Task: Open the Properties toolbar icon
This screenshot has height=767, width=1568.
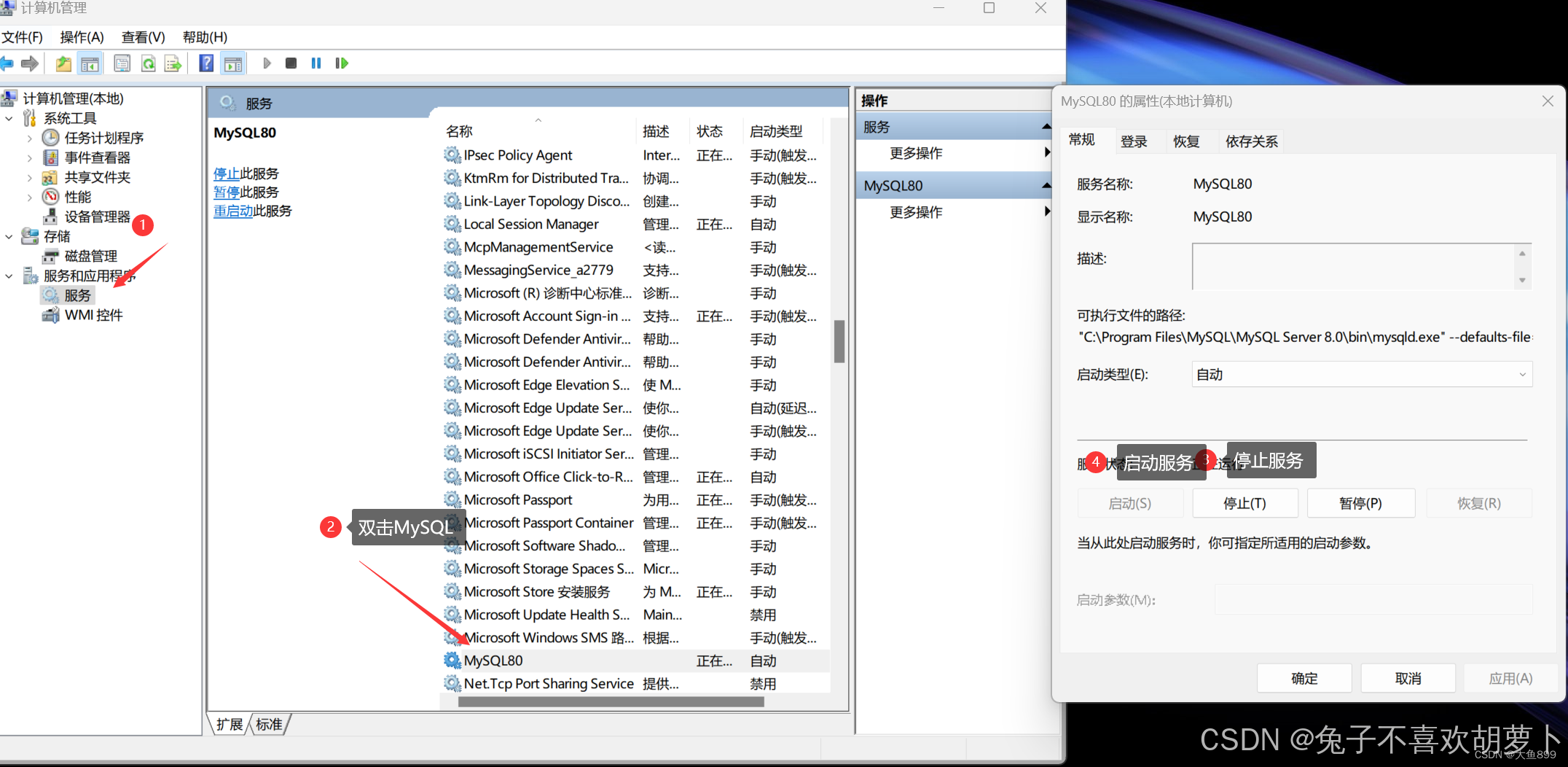Action: (122, 63)
